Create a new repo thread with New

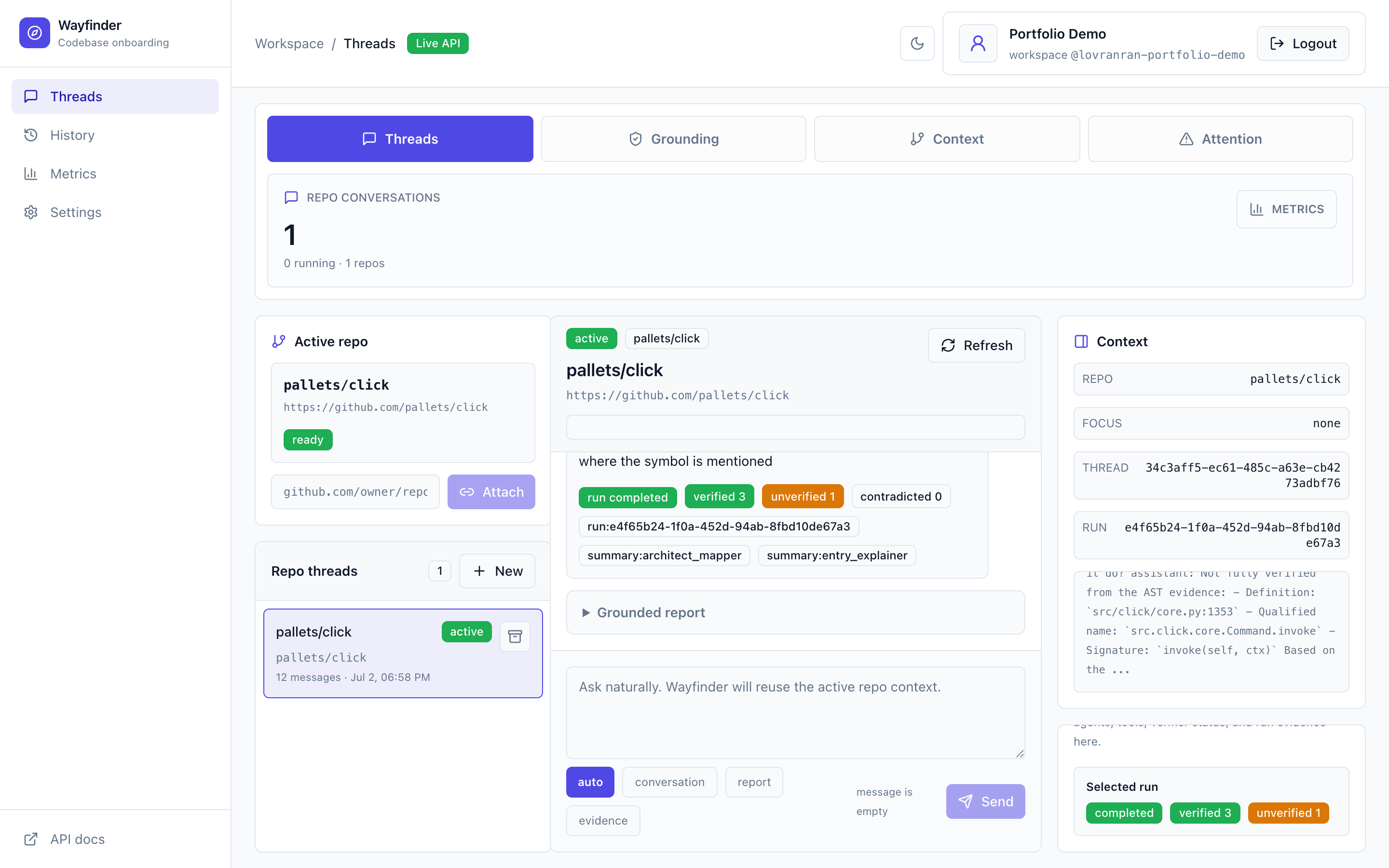coord(497,571)
